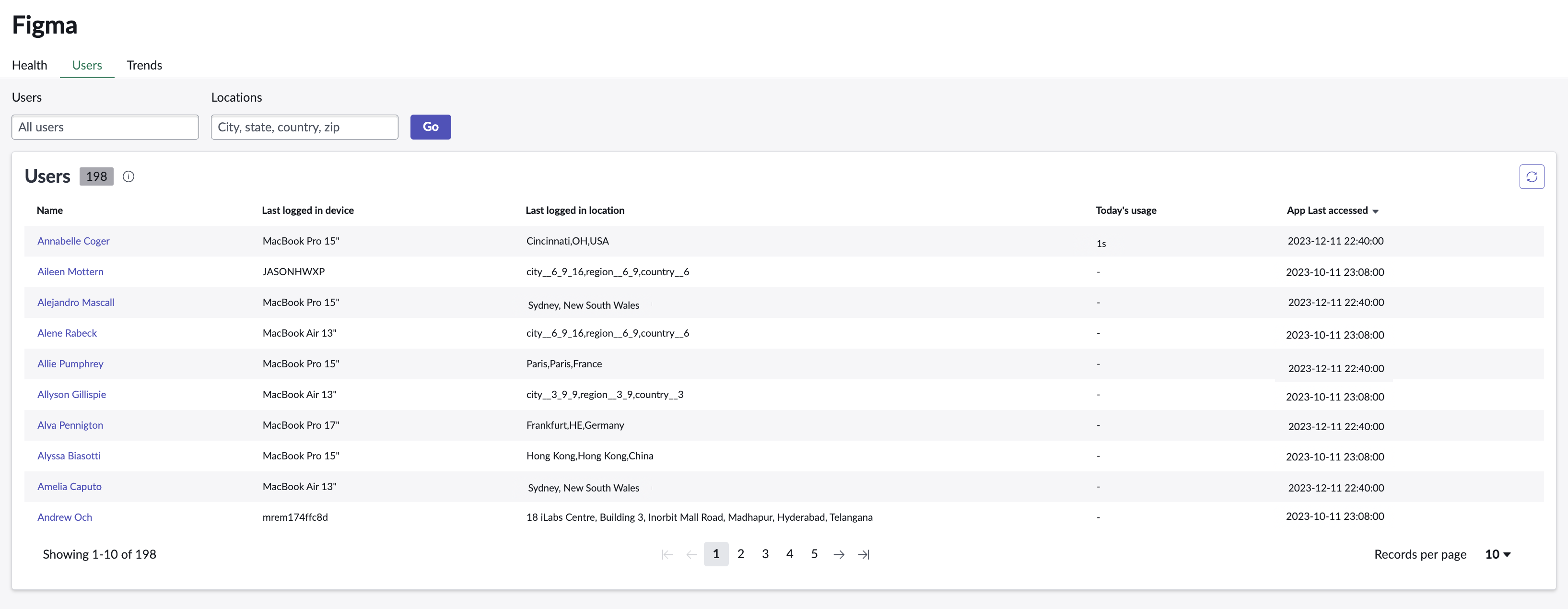Open the info icon next to Users count
1568x609 pixels.
129,176
